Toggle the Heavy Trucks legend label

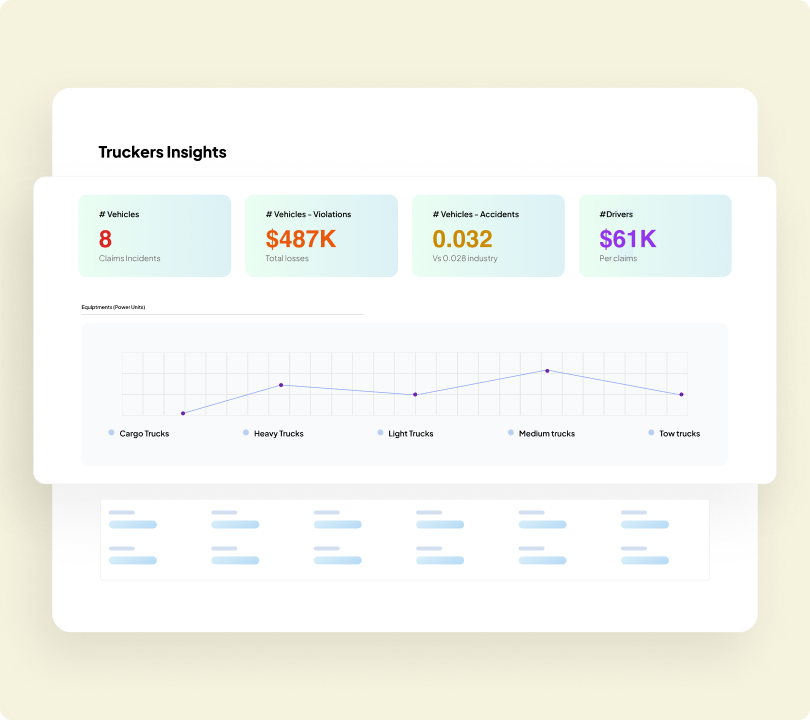[x=279, y=434]
